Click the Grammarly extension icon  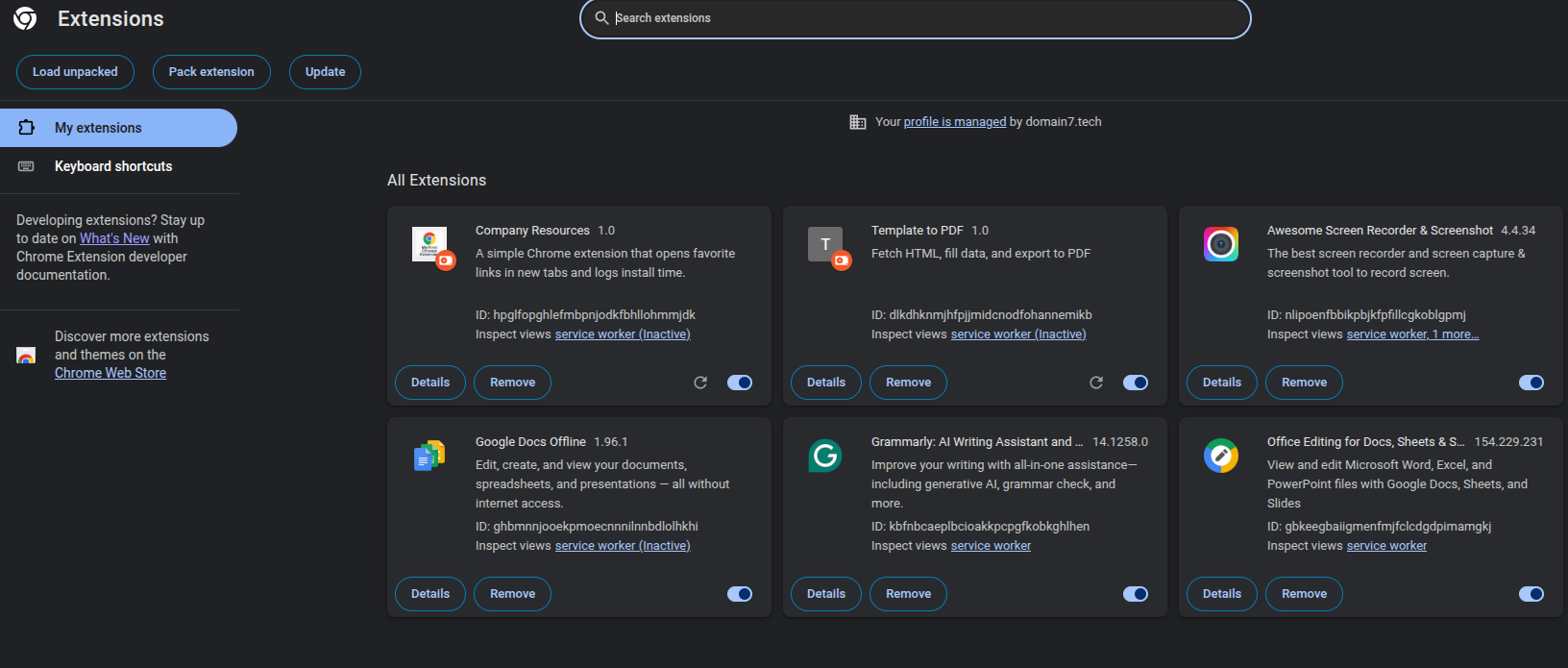(x=825, y=456)
